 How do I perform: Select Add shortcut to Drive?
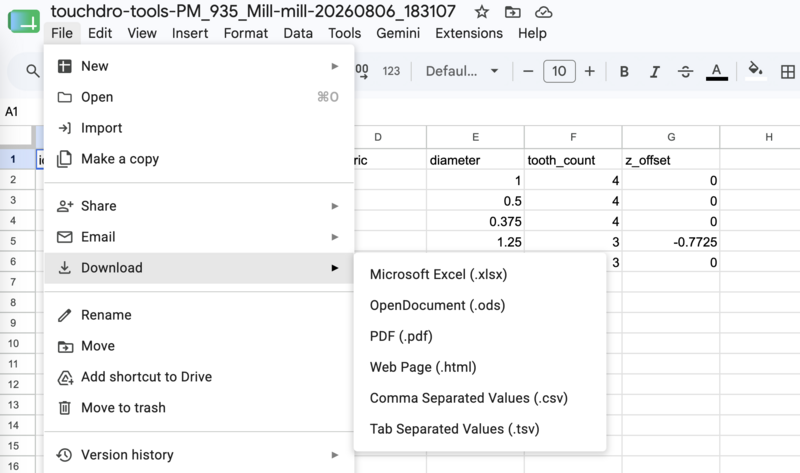point(199,377)
